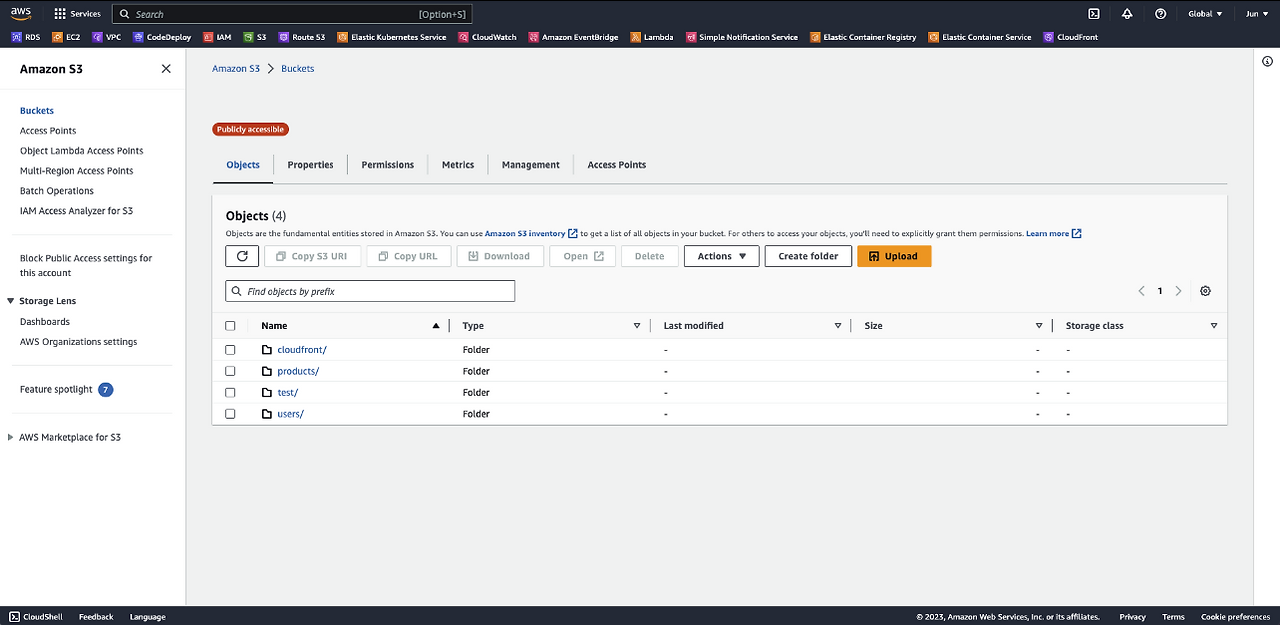The height and width of the screenshot is (625, 1280).
Task: Open CloudFront shortcut in favorites bar
Action: [x=1070, y=37]
